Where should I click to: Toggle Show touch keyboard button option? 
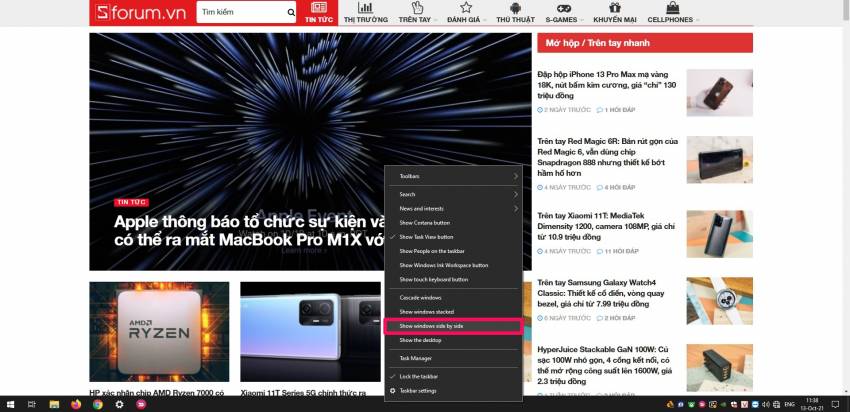tap(453, 279)
